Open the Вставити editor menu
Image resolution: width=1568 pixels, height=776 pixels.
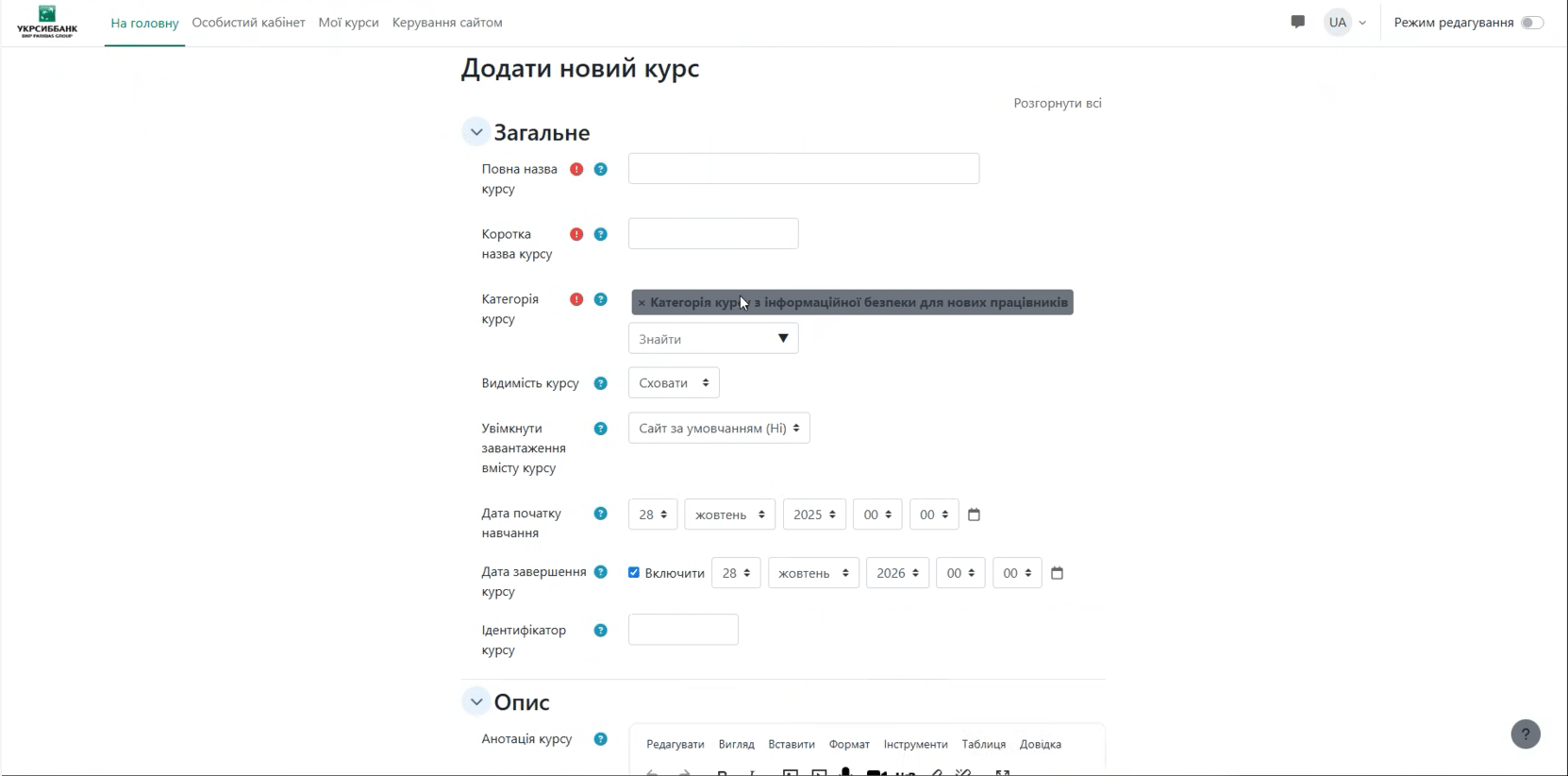(x=791, y=744)
